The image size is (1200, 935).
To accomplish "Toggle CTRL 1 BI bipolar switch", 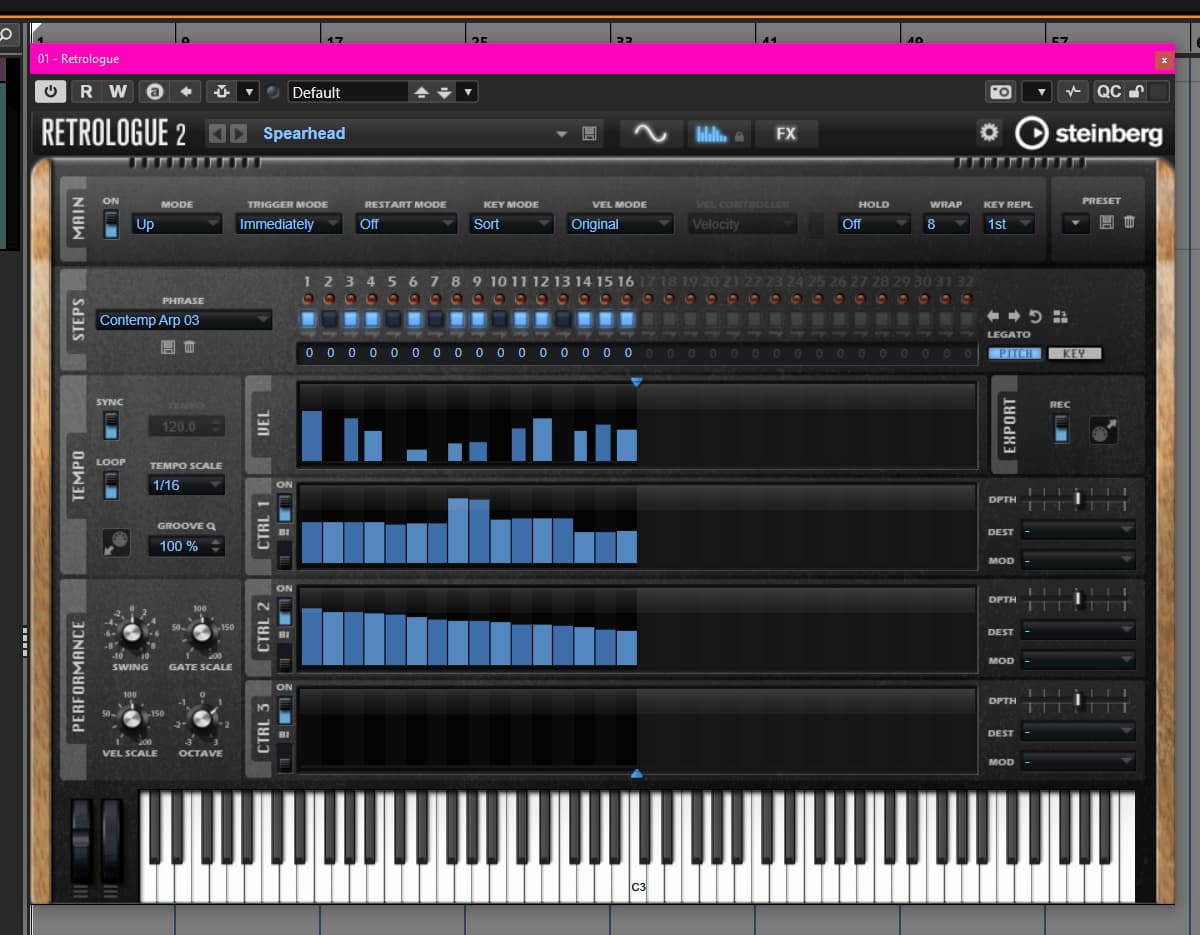I will point(285,554).
